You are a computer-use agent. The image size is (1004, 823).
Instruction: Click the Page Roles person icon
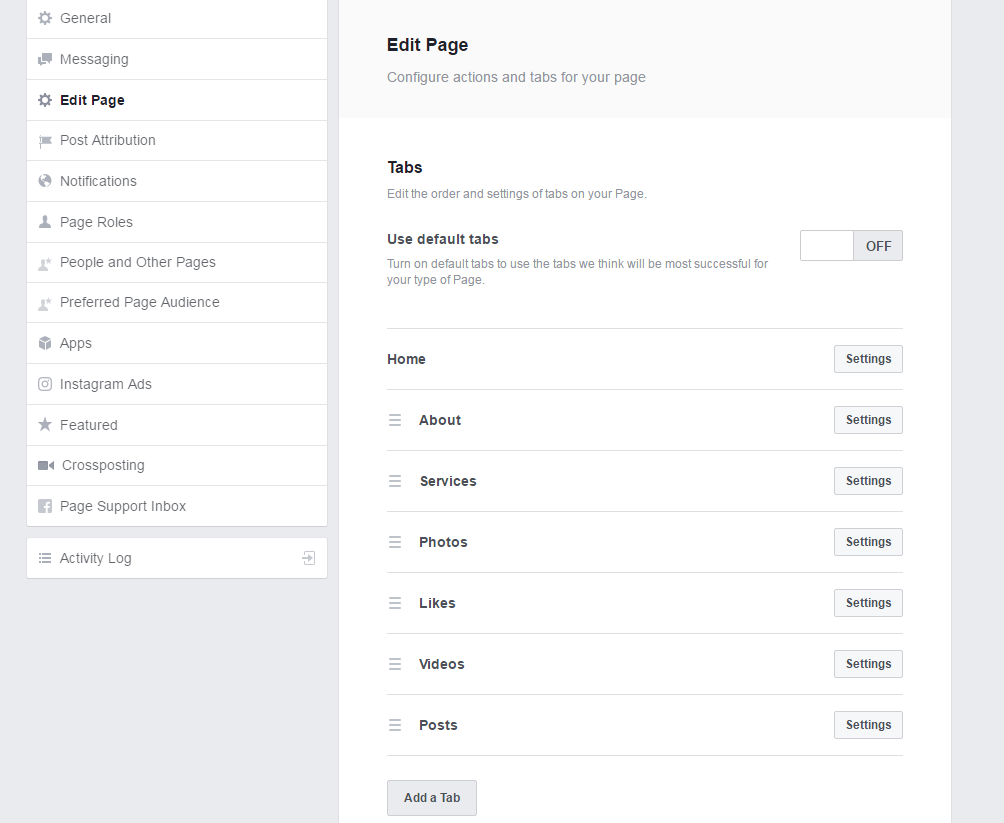click(44, 222)
